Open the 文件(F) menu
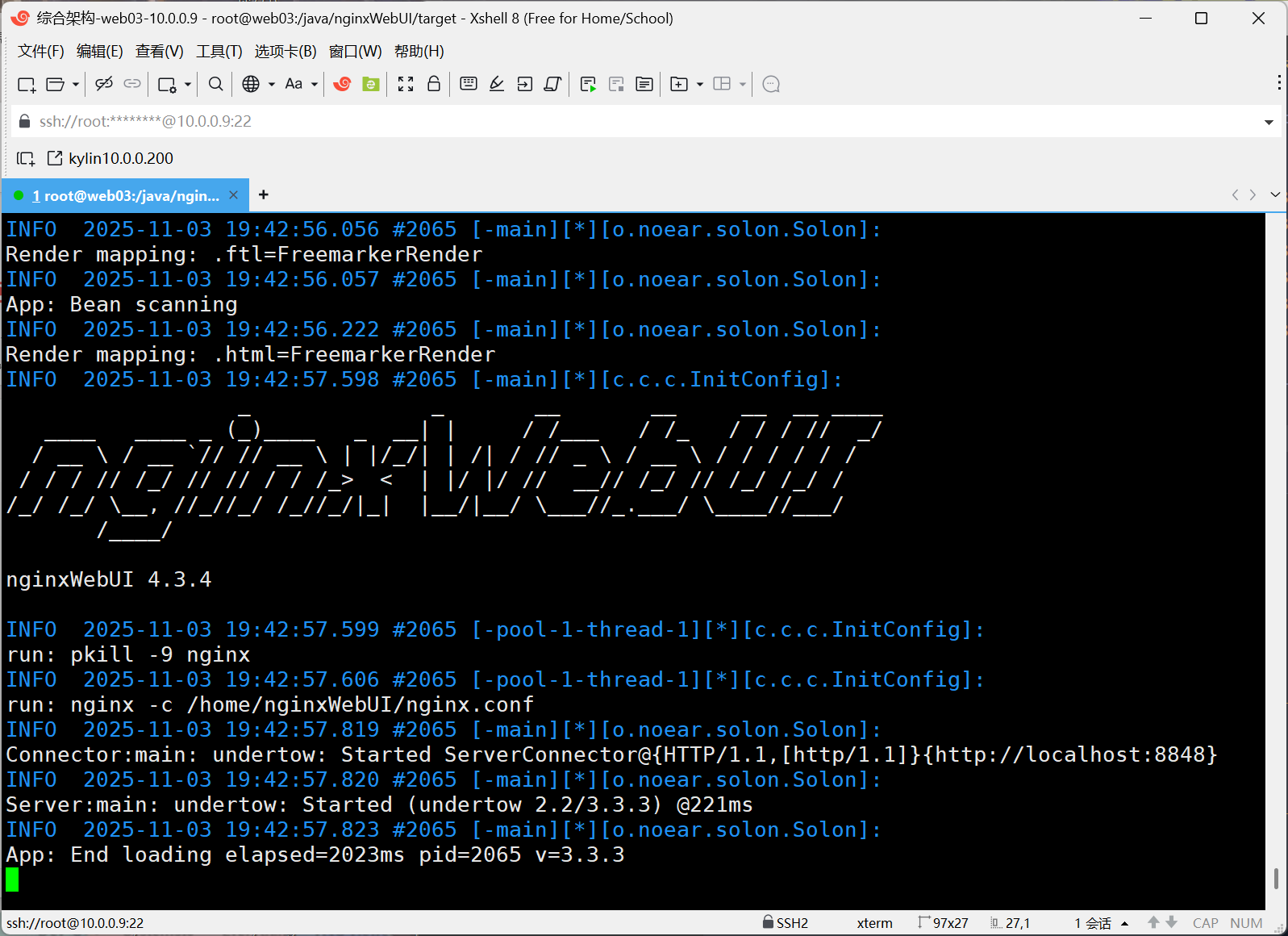This screenshot has height=936, width=1288. [x=41, y=52]
